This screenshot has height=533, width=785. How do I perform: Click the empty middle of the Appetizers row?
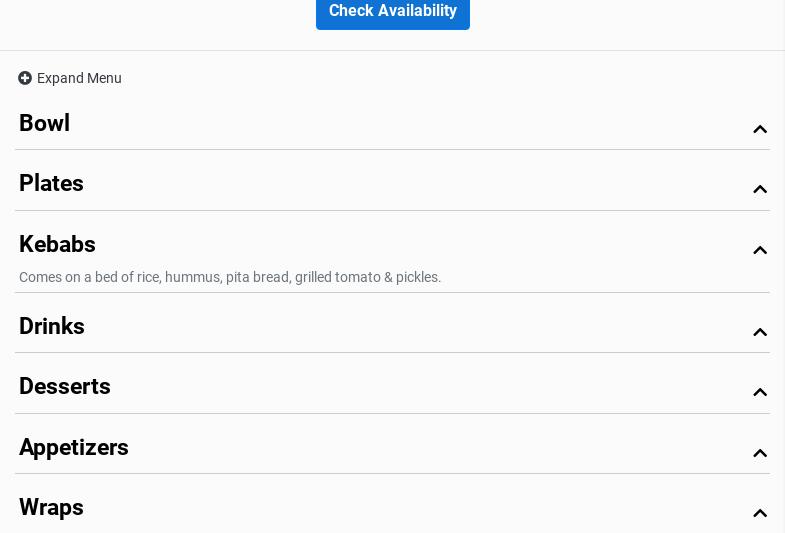400,448
